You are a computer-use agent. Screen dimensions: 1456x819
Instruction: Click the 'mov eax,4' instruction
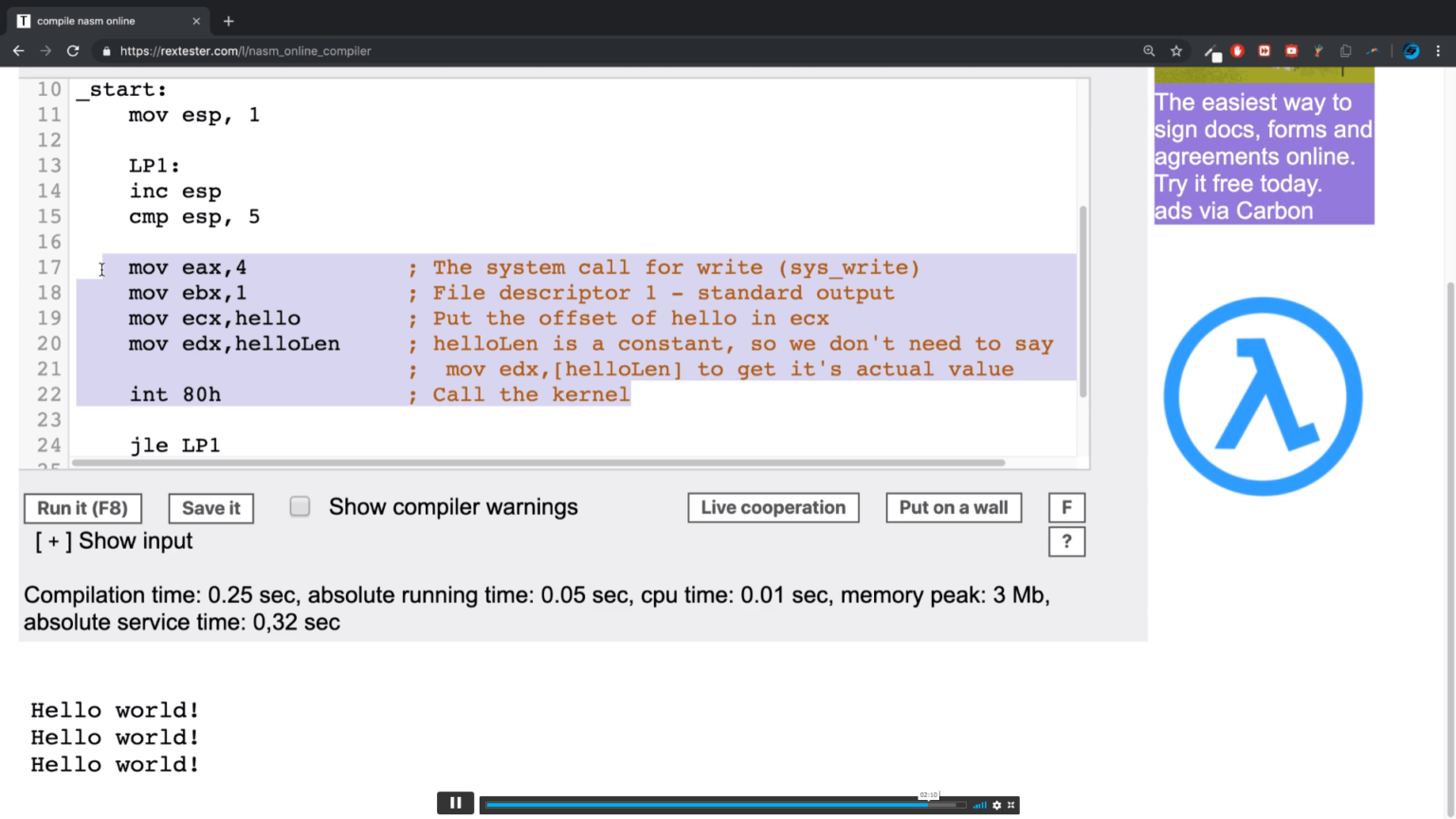coord(188,268)
